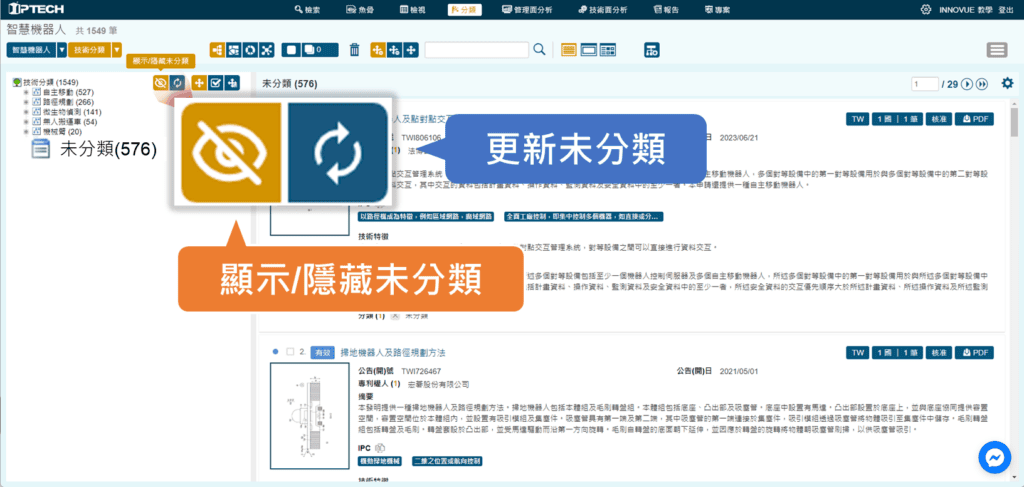Click the magnifier search icon

pos(539,50)
